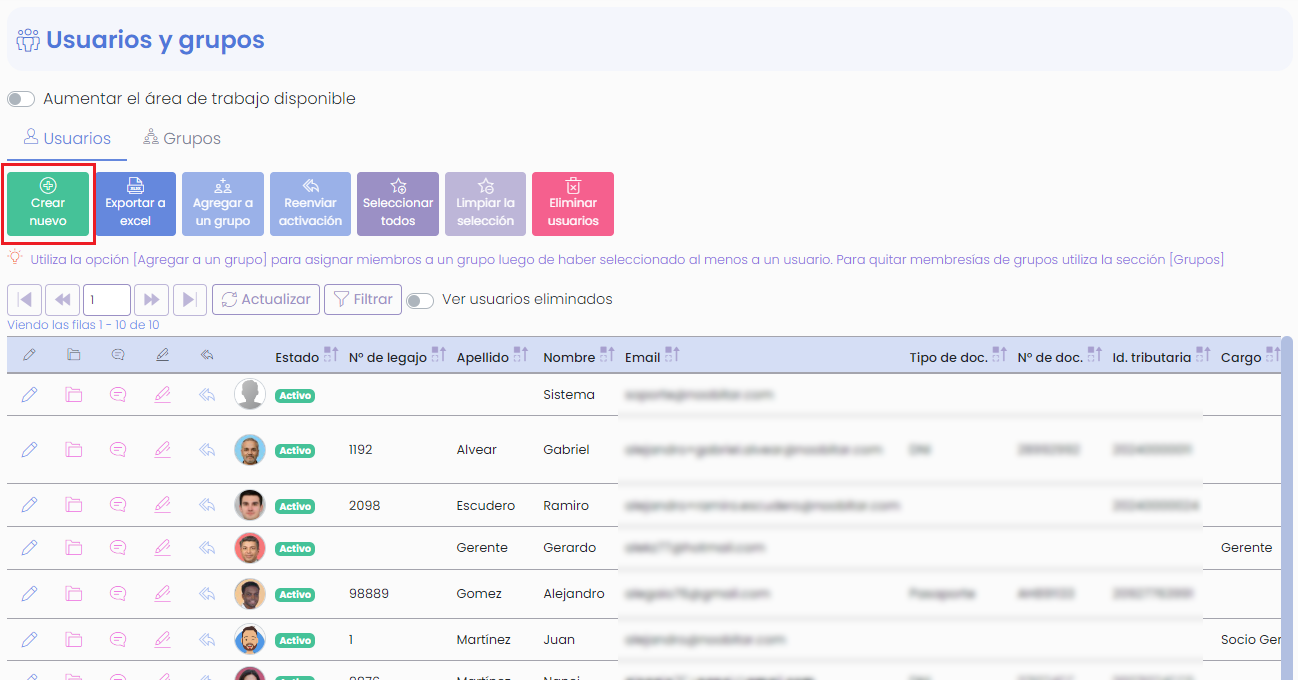Sort by Nº de legajo column

pos(438,356)
